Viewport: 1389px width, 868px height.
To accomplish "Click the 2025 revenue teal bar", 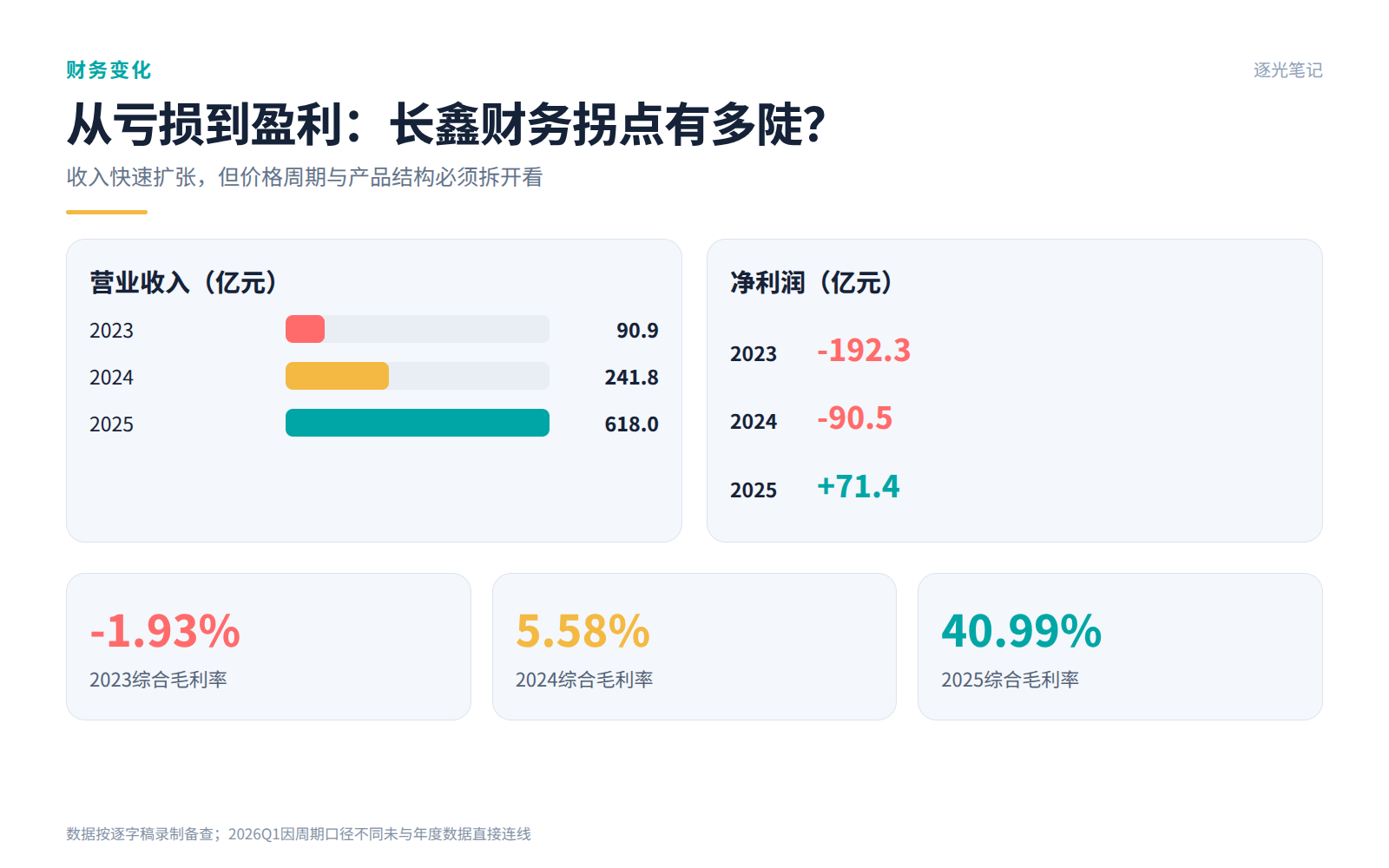I will [418, 423].
